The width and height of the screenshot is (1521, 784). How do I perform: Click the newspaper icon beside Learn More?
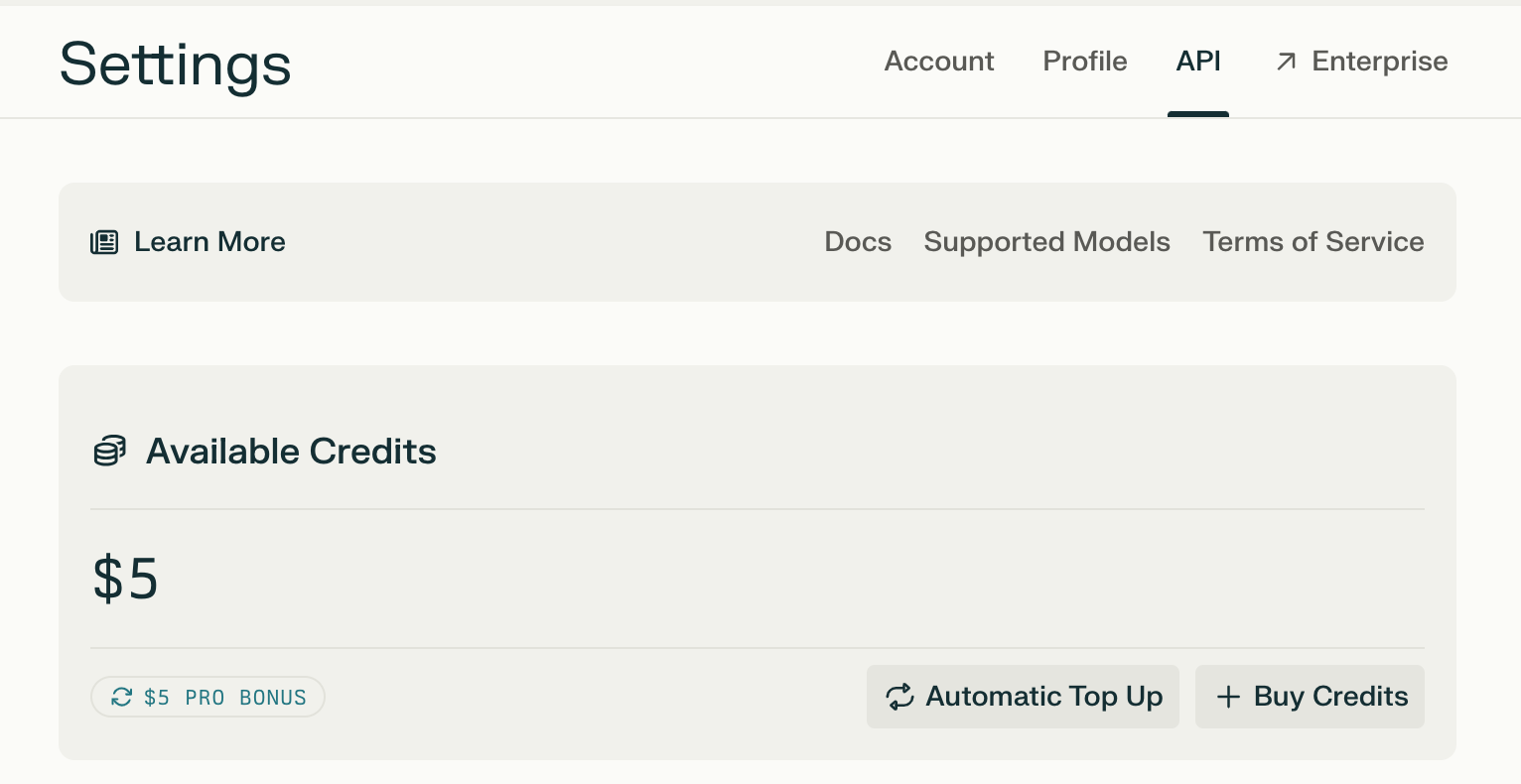[104, 242]
